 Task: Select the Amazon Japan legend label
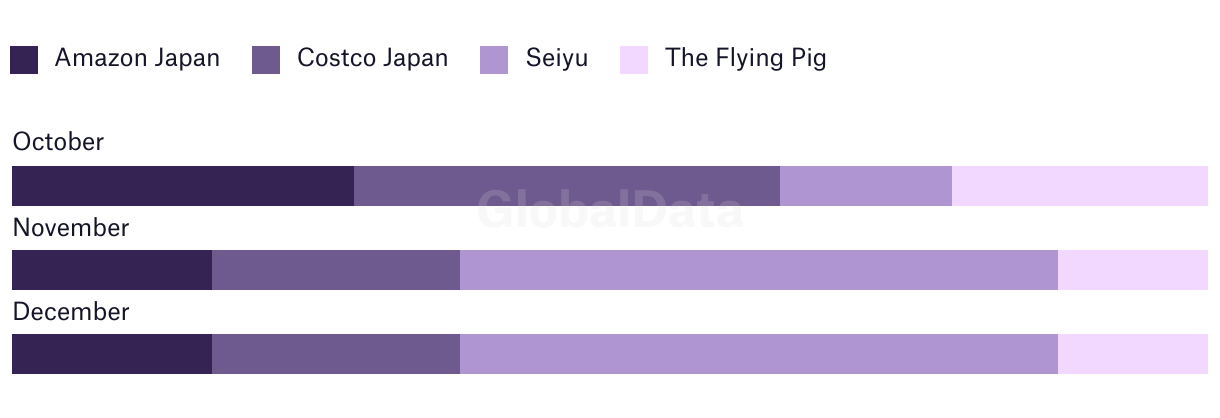[137, 58]
